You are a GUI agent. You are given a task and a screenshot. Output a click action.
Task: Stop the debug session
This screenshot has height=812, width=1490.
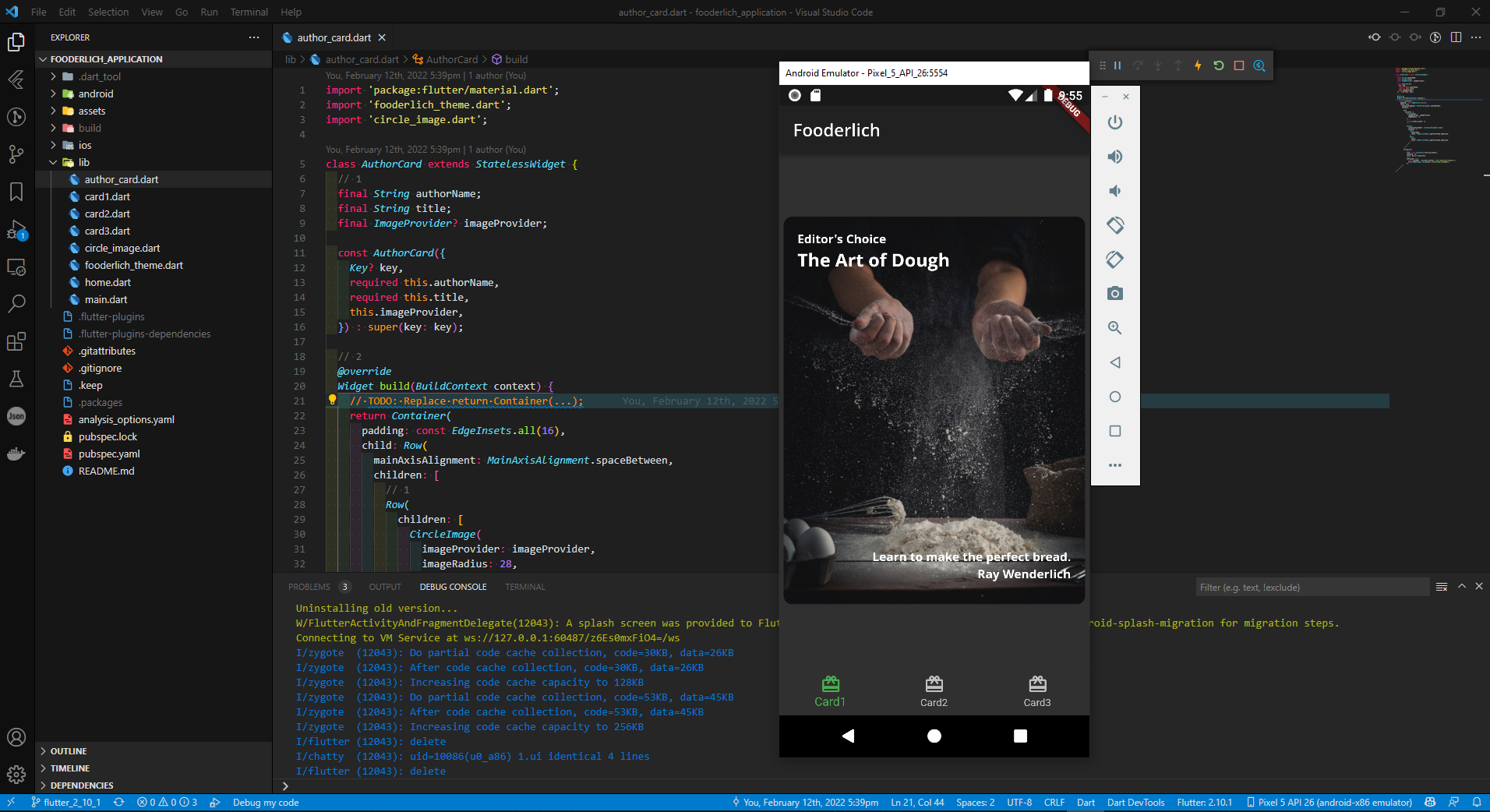point(1238,65)
